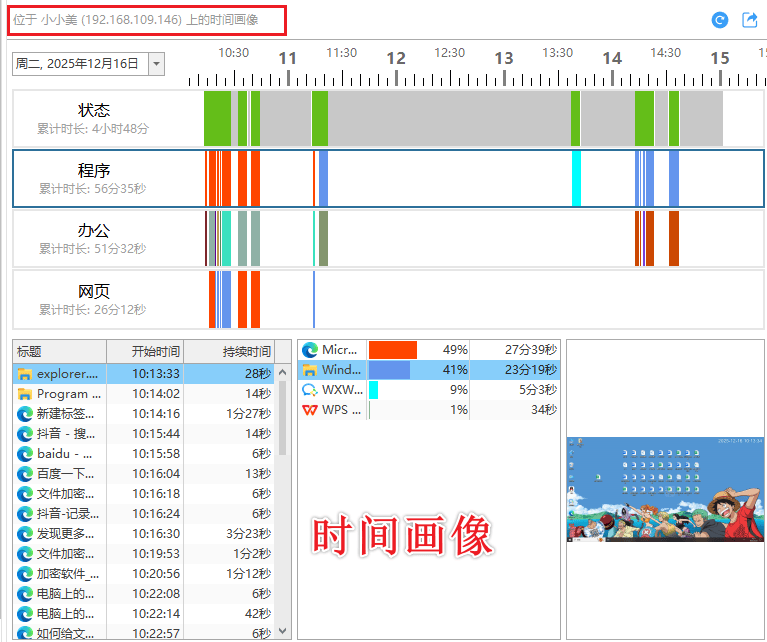Click the folder icon beside the Program entry
The width and height of the screenshot is (767, 642).
(24, 394)
